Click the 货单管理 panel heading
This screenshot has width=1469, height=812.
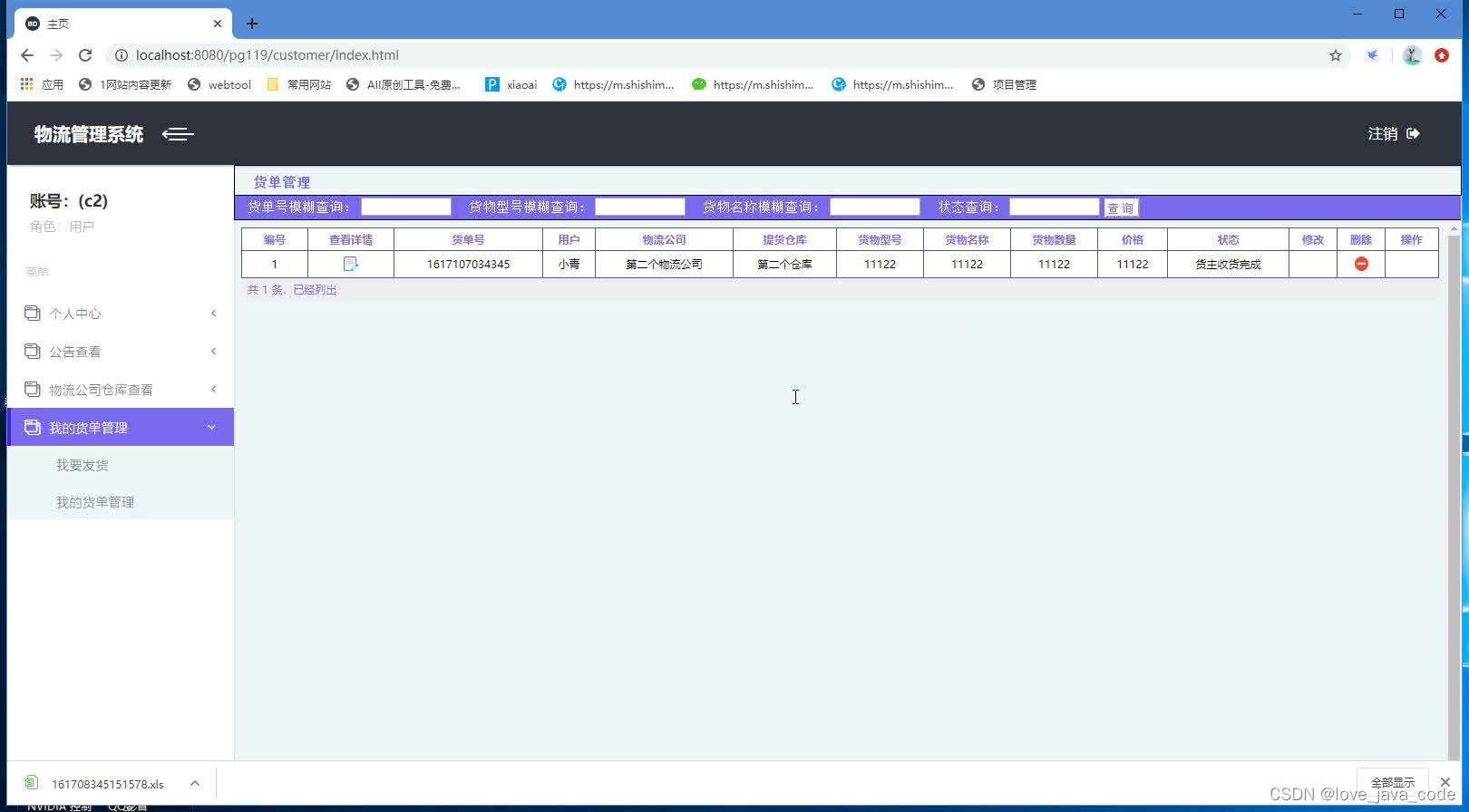click(x=281, y=182)
